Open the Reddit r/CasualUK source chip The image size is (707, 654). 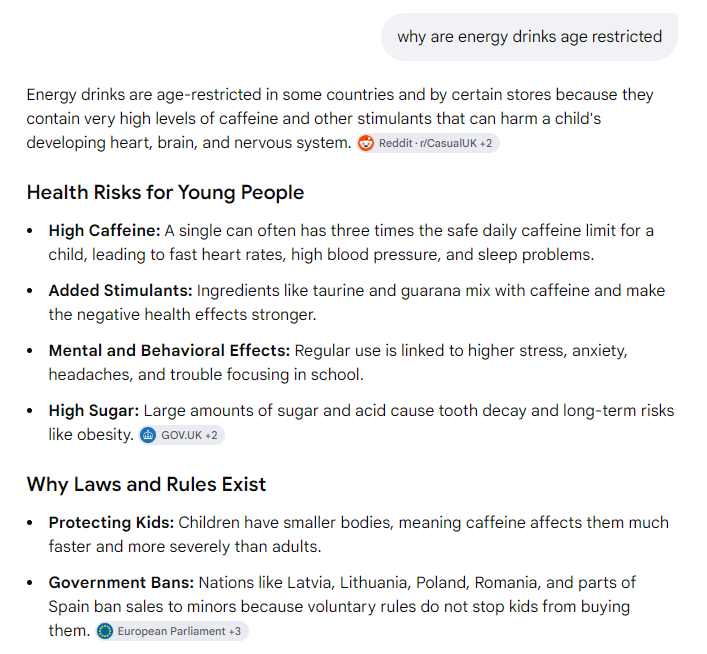pyautogui.click(x=428, y=143)
